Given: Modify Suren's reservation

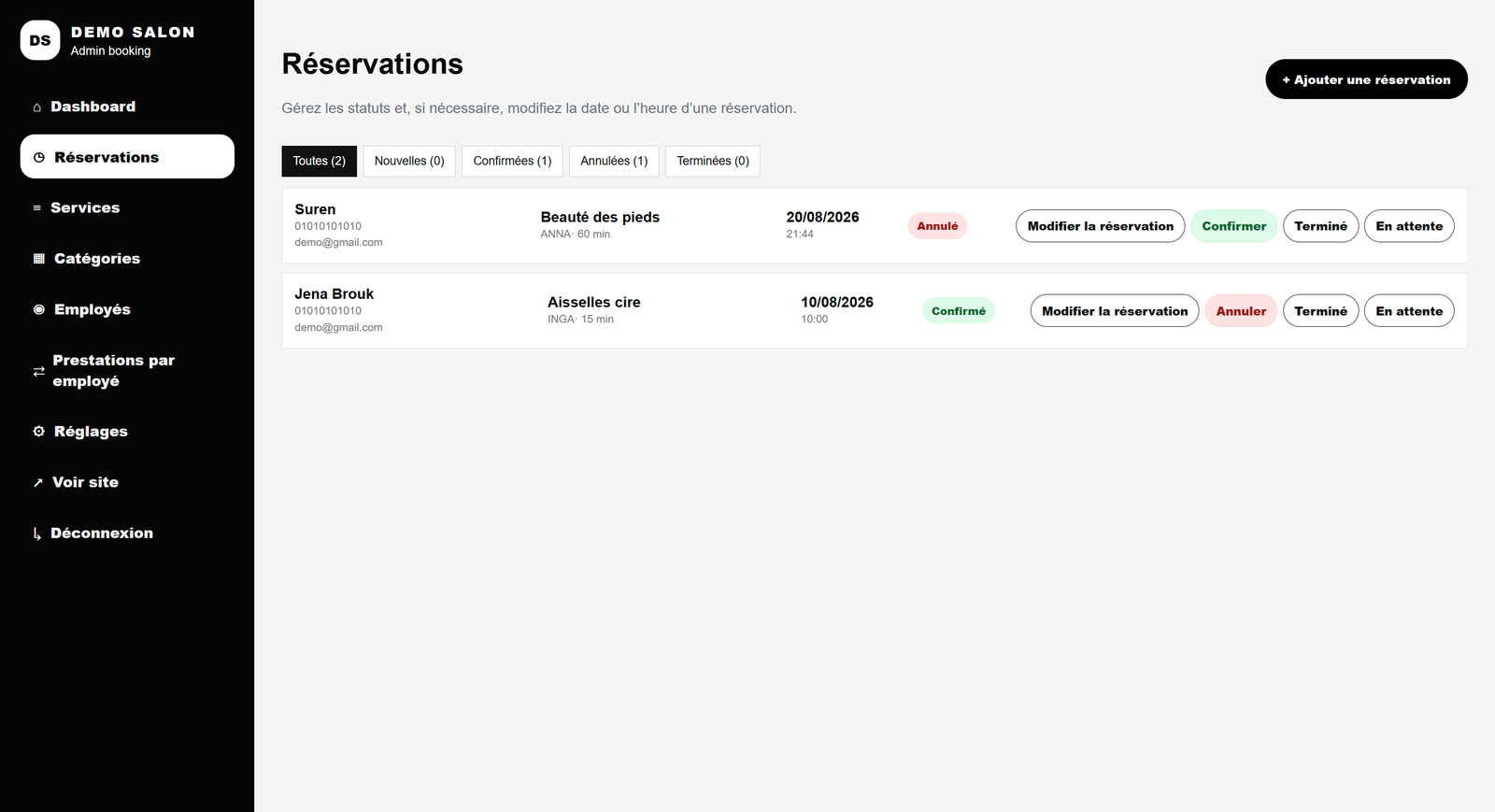Looking at the screenshot, I should 1101,226.
